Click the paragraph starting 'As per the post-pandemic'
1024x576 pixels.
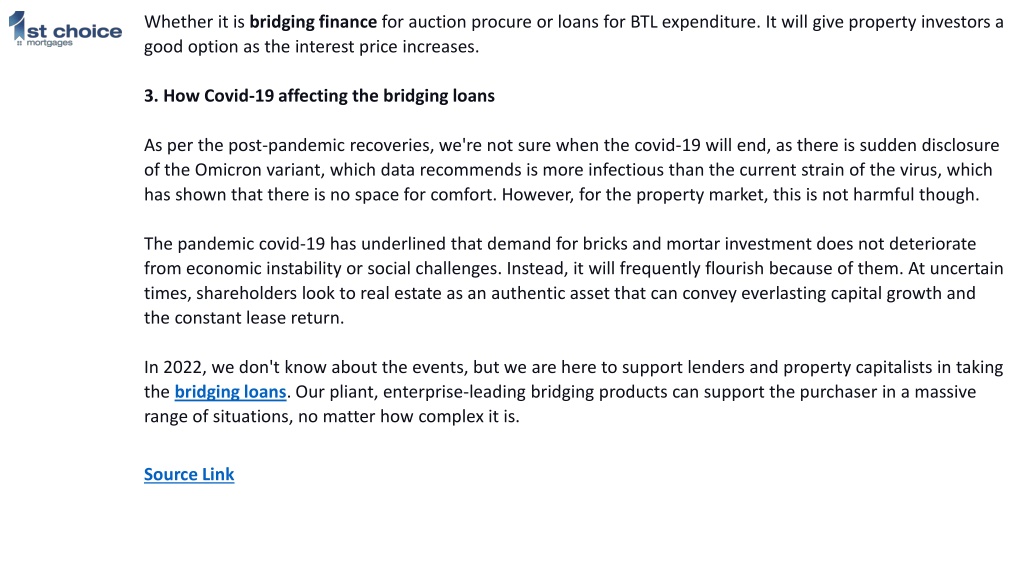click(571, 170)
